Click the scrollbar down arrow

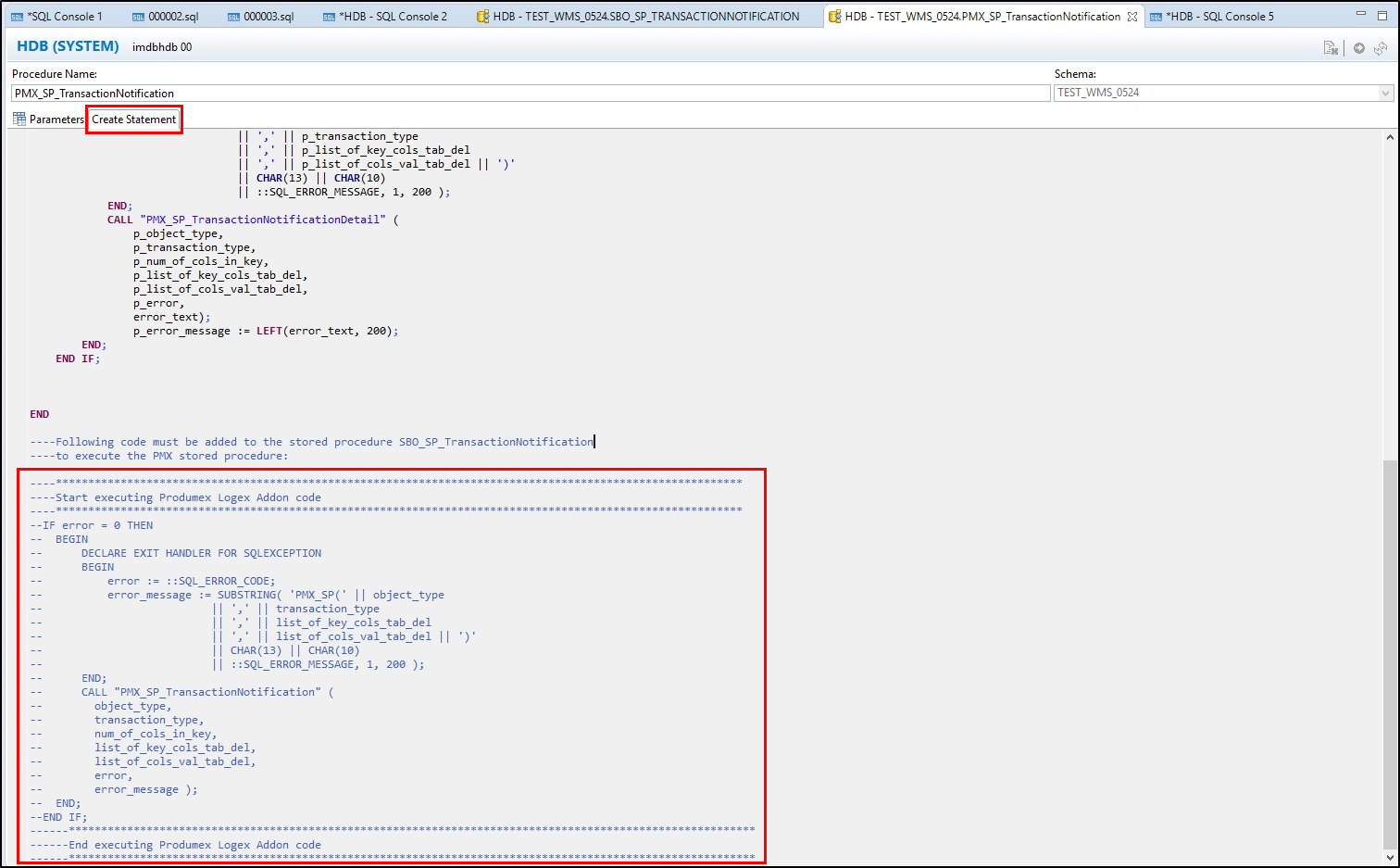pyautogui.click(x=1390, y=857)
